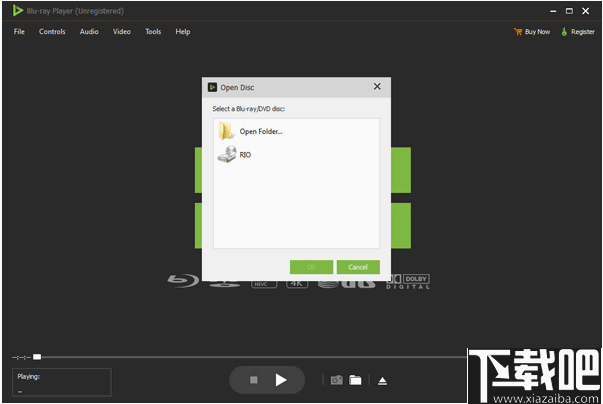This screenshot has width=603, height=404.
Task: Take a snapshot with camera icon
Action: point(336,380)
